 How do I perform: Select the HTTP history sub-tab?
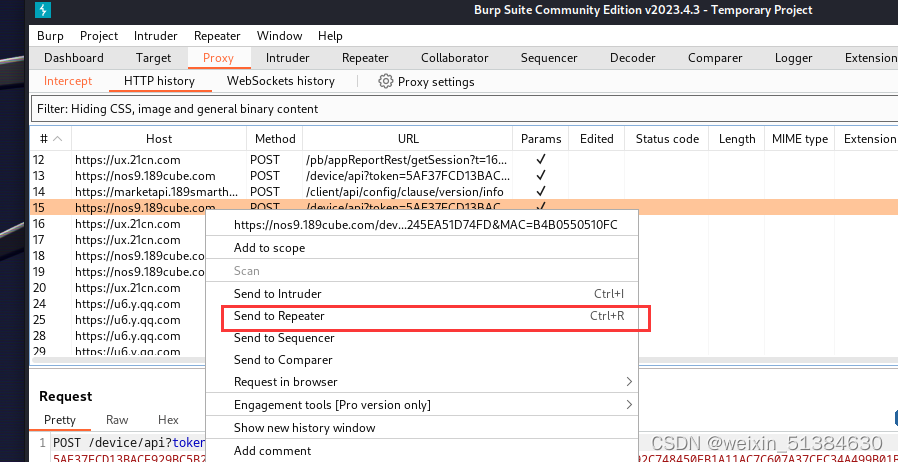[x=160, y=81]
